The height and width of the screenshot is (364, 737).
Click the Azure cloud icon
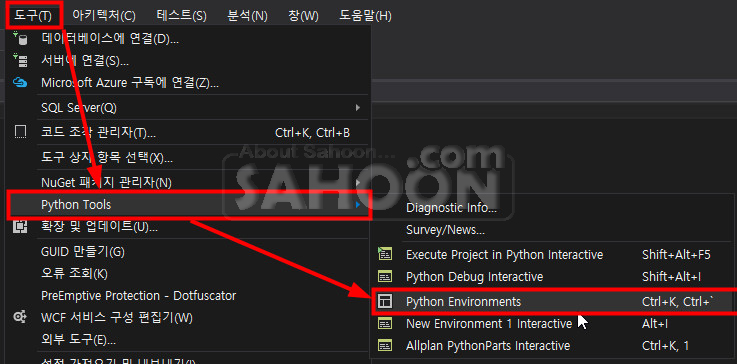click(x=20, y=83)
